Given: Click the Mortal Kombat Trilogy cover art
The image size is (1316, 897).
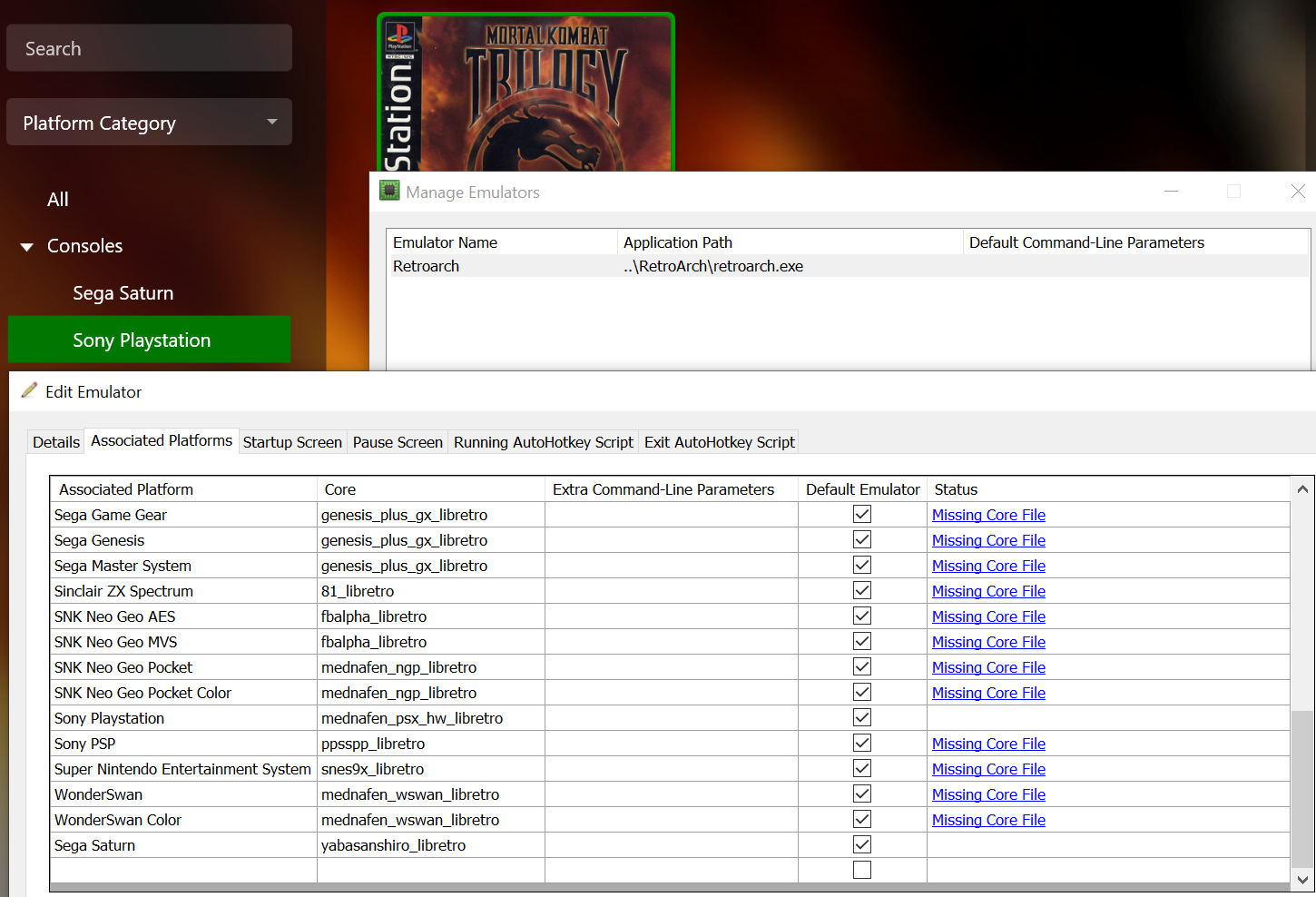Looking at the screenshot, I should pos(525,93).
